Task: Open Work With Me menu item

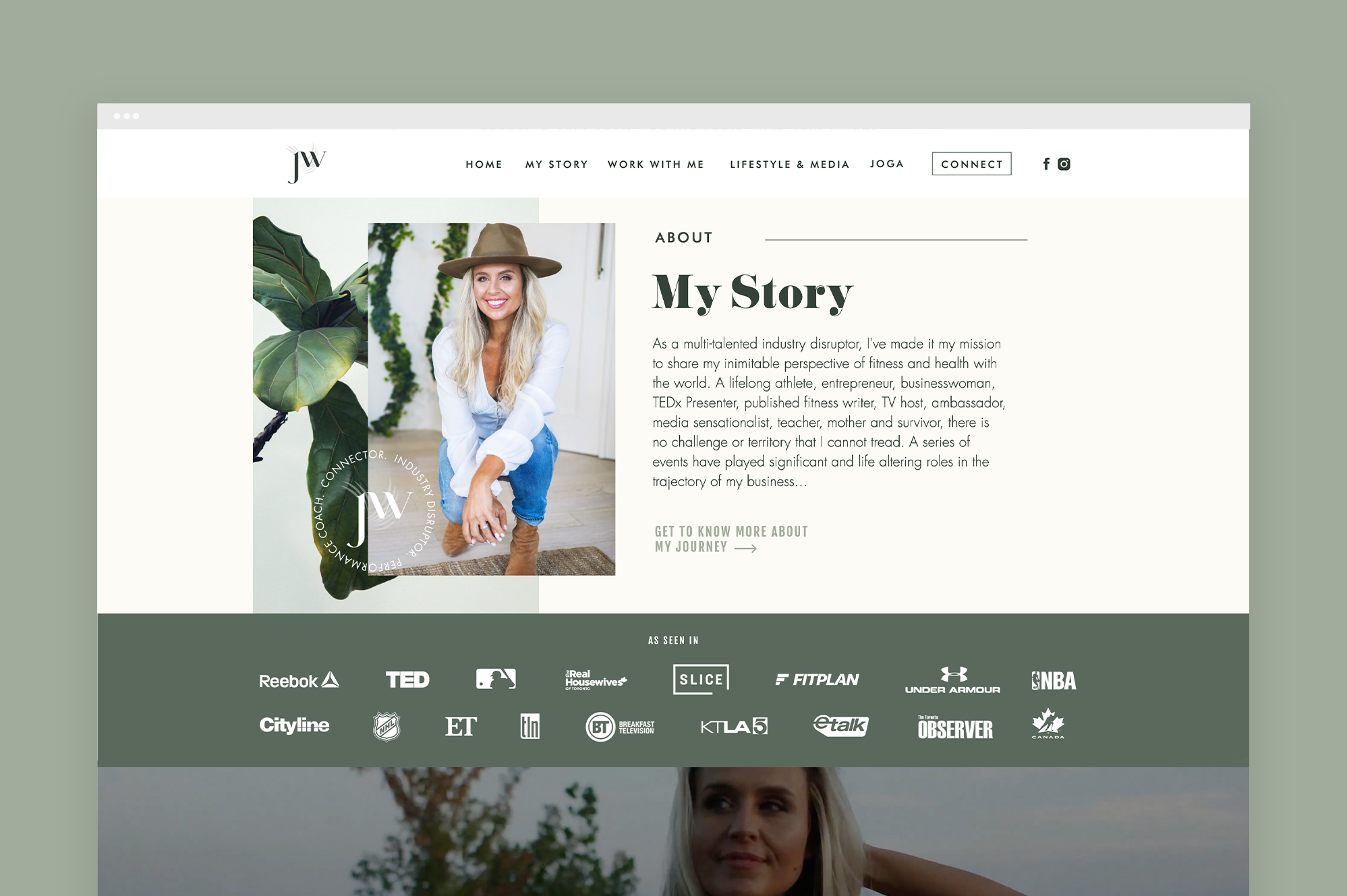Action: pyautogui.click(x=656, y=165)
